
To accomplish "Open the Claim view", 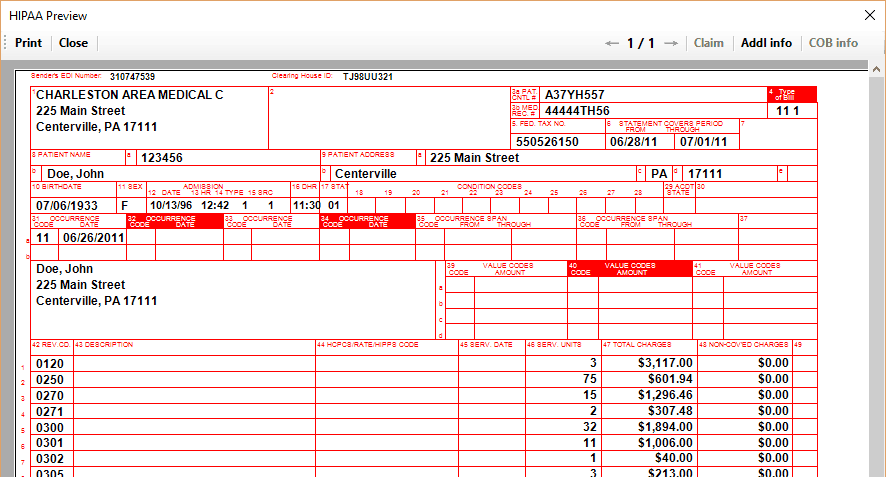I will pyautogui.click(x=708, y=43).
